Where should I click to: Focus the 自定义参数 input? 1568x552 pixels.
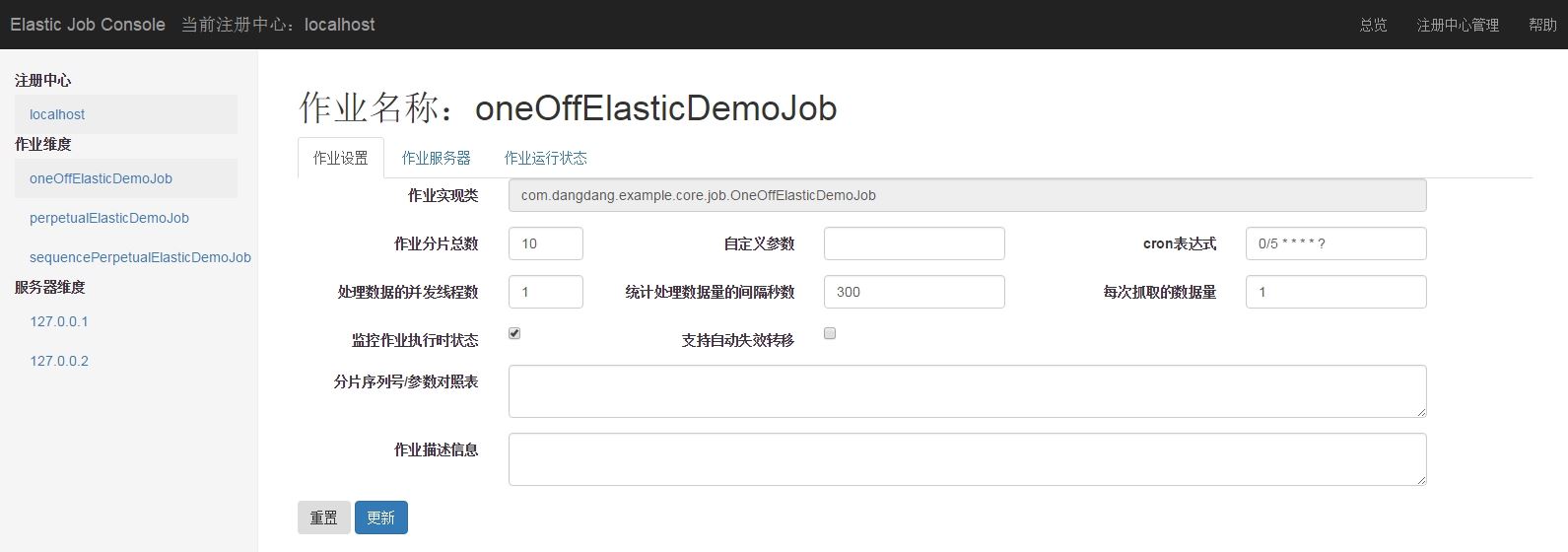click(x=914, y=243)
